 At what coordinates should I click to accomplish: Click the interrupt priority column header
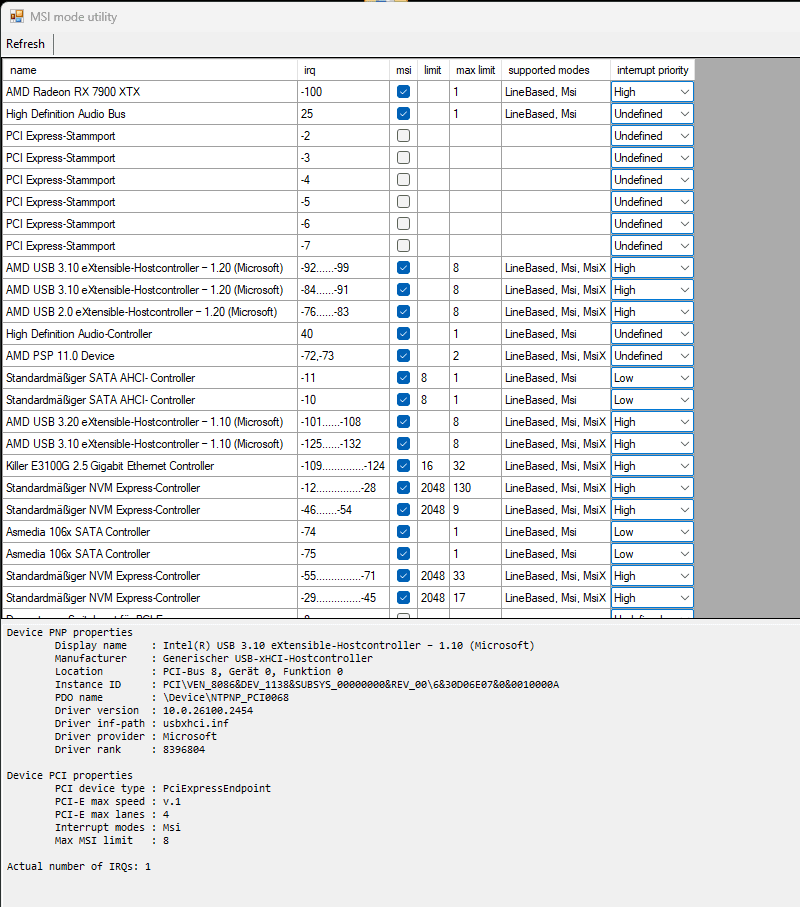coord(652,70)
